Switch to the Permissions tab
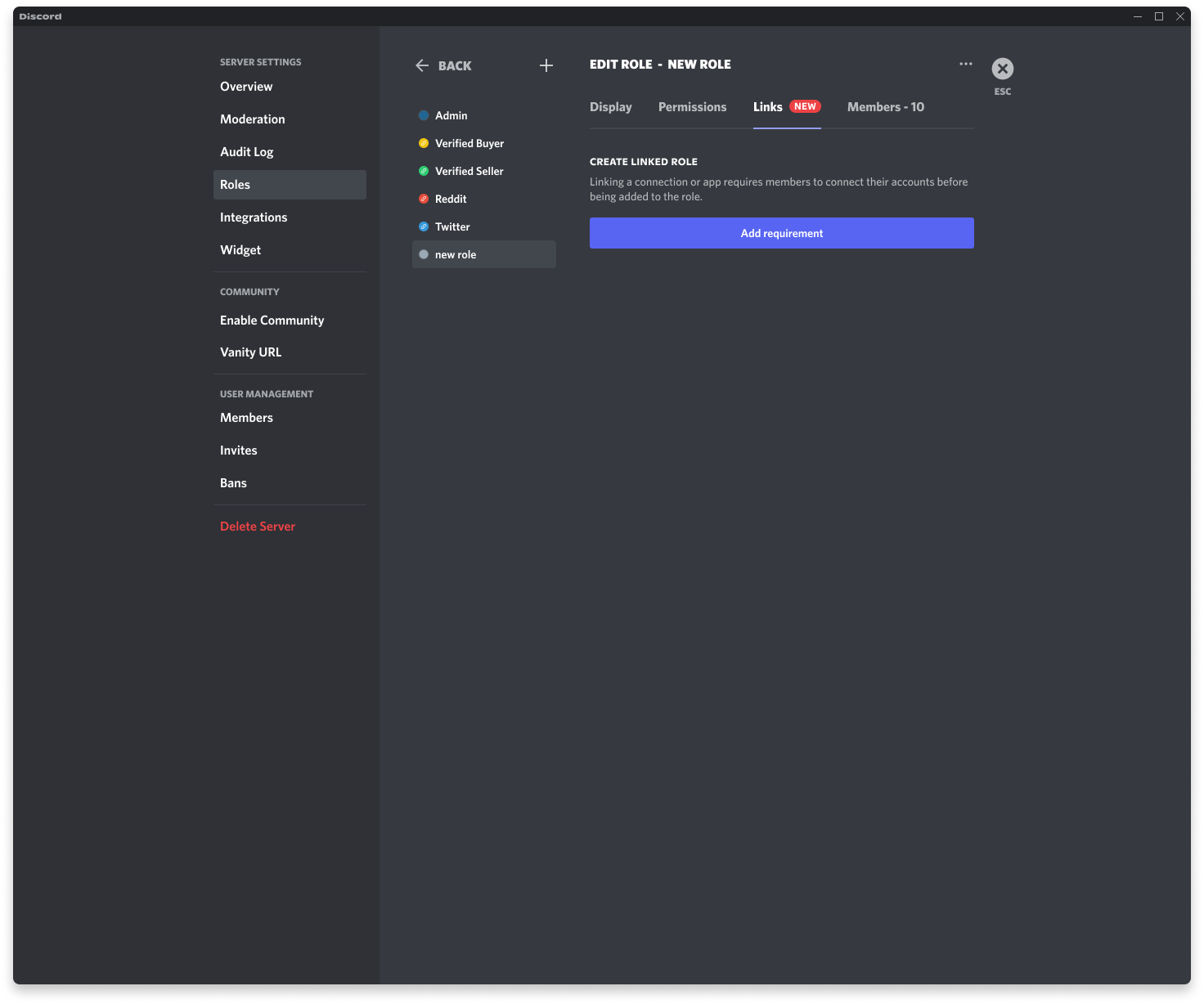This screenshot has height=1004, width=1204. [692, 106]
